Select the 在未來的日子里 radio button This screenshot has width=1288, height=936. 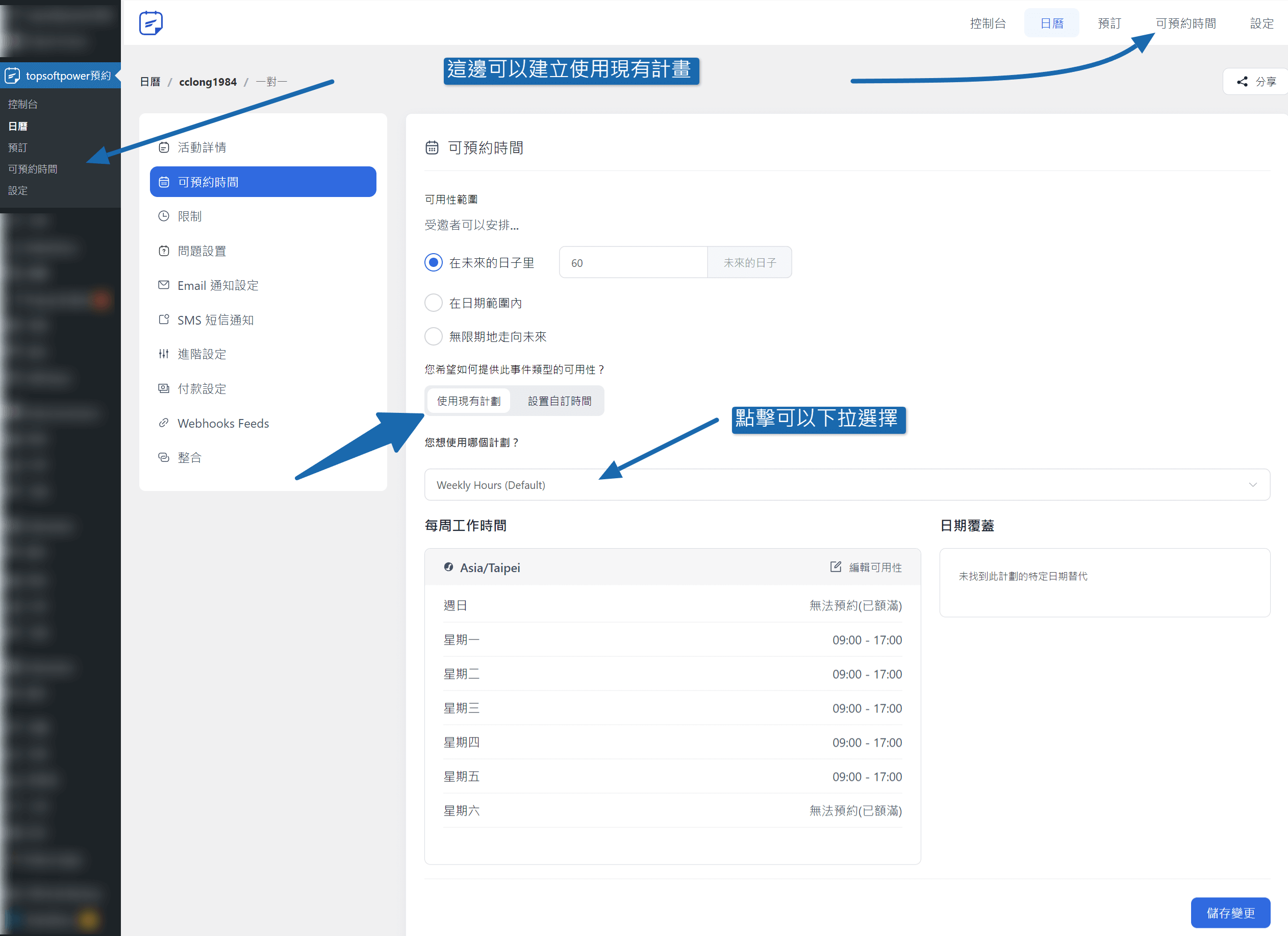(433, 262)
